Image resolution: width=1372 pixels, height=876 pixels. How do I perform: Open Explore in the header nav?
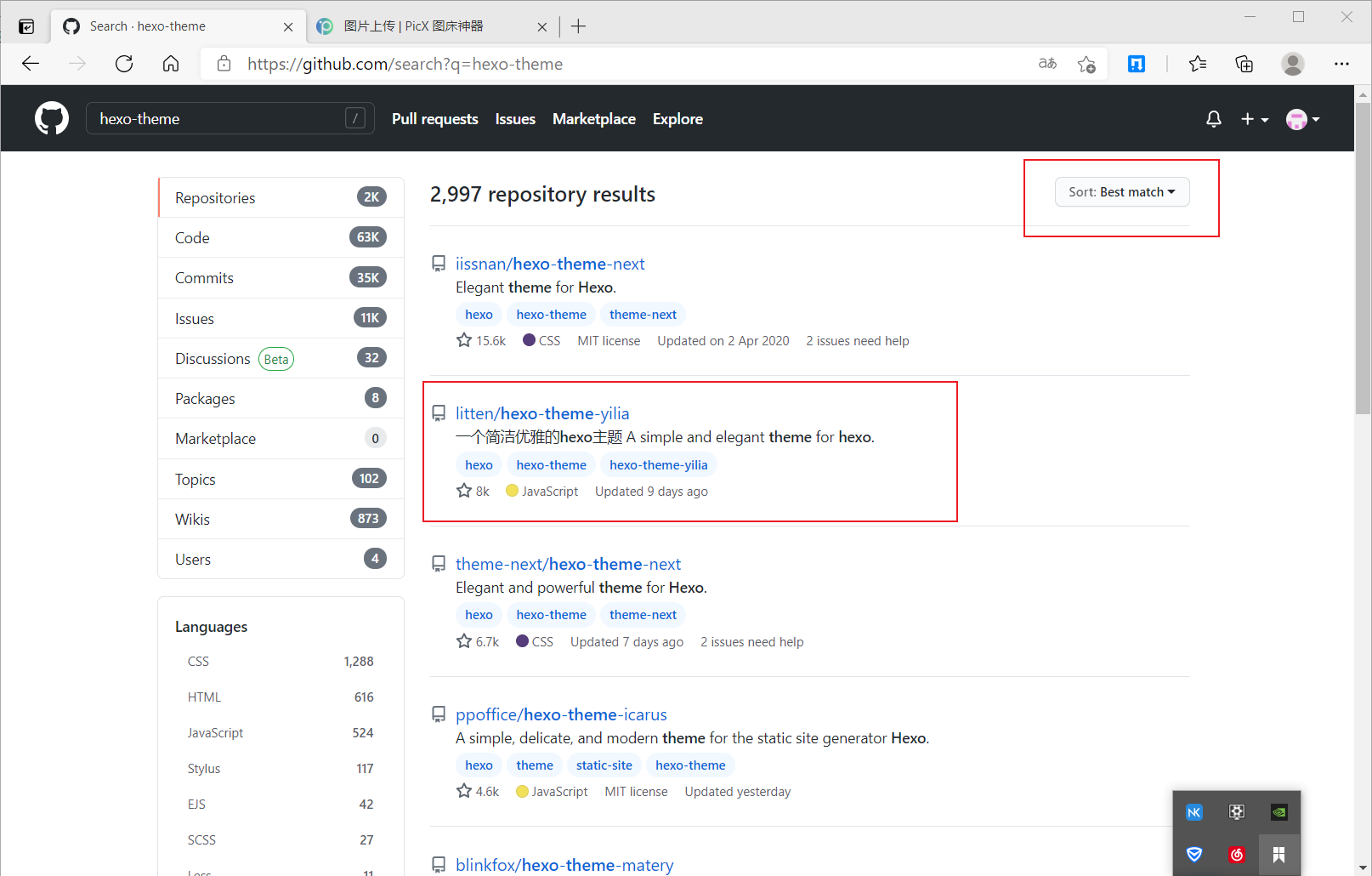[677, 119]
